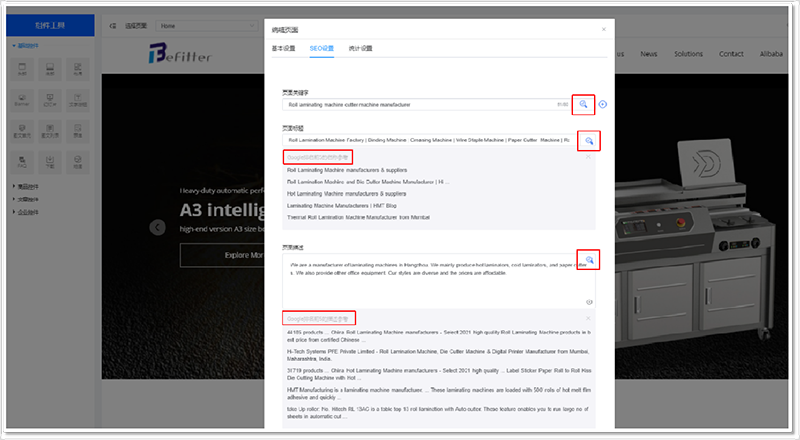The height and width of the screenshot is (440, 800).
Task: Click the search icon beside the page title field
Action: click(589, 141)
